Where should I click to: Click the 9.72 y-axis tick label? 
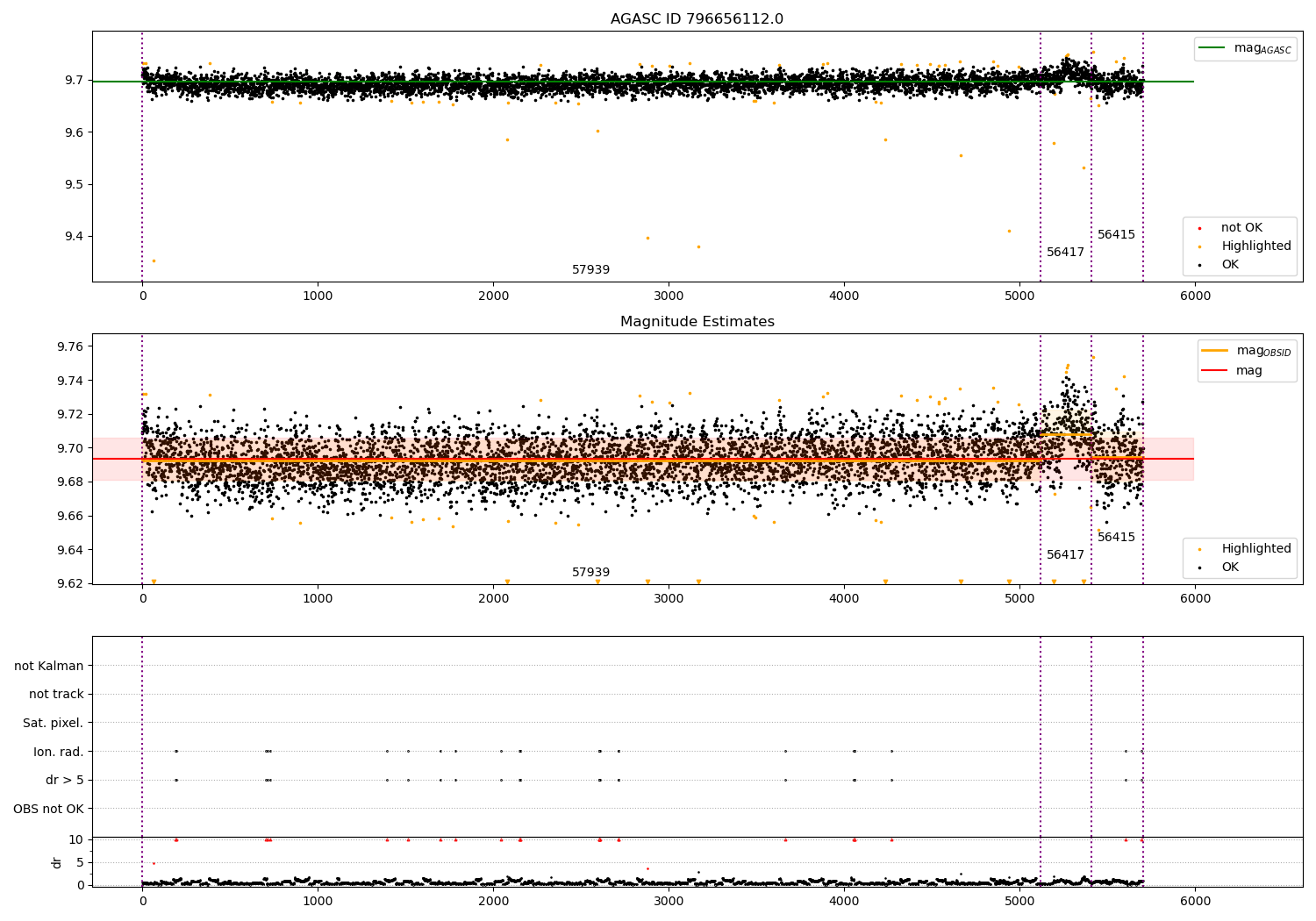(69, 415)
